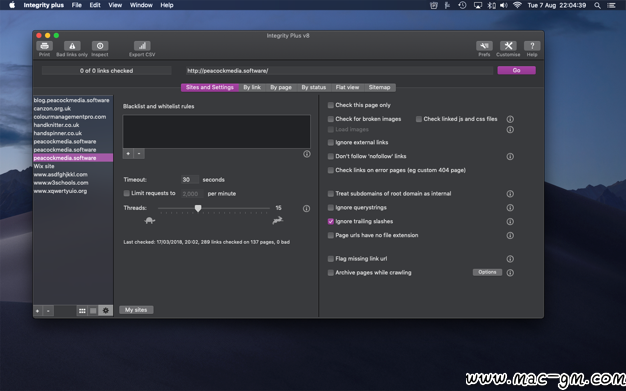Switch to the Flat view tab
The image size is (626, 391).
coord(347,87)
